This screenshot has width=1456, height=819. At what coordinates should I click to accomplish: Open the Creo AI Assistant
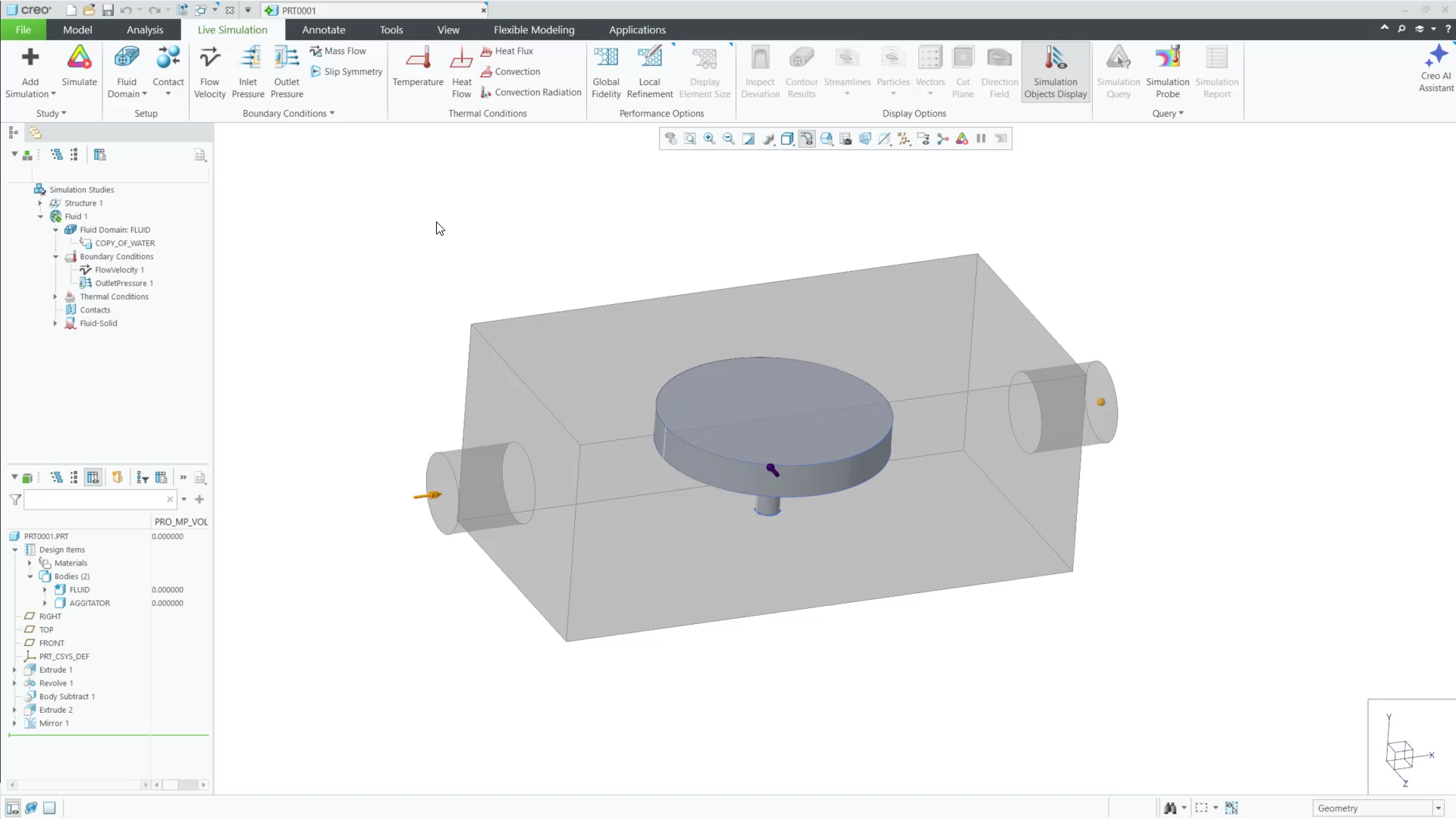click(1436, 67)
